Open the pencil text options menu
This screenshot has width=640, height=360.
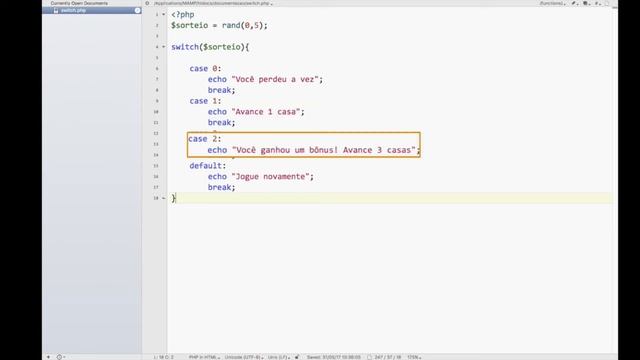(x=574, y=3)
